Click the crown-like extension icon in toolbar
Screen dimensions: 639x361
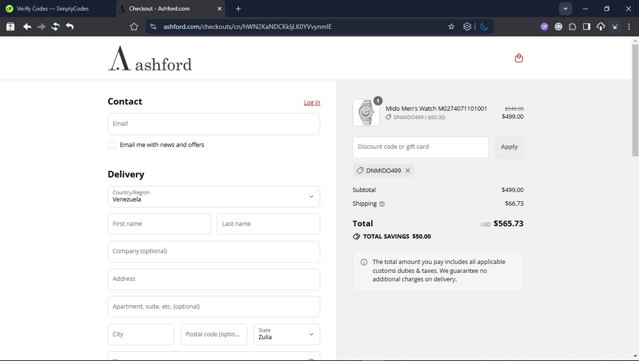[615, 26]
